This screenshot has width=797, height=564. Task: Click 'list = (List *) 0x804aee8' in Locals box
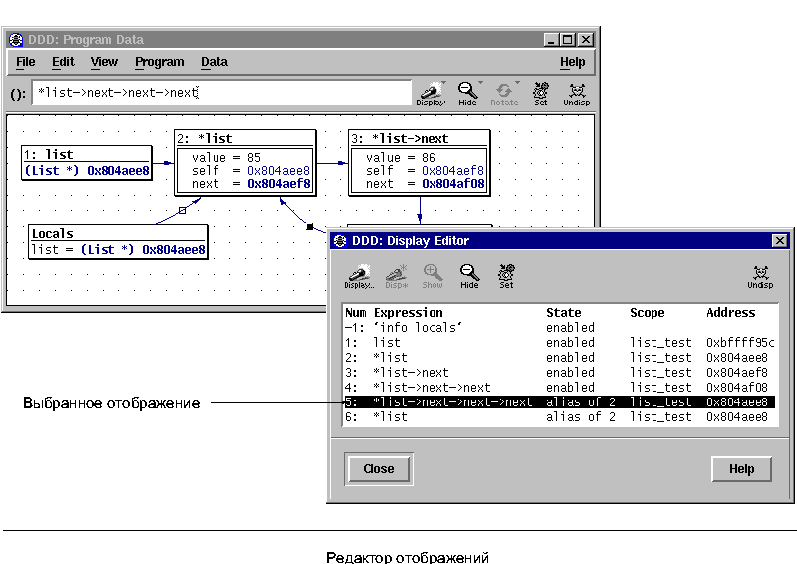click(x=118, y=249)
